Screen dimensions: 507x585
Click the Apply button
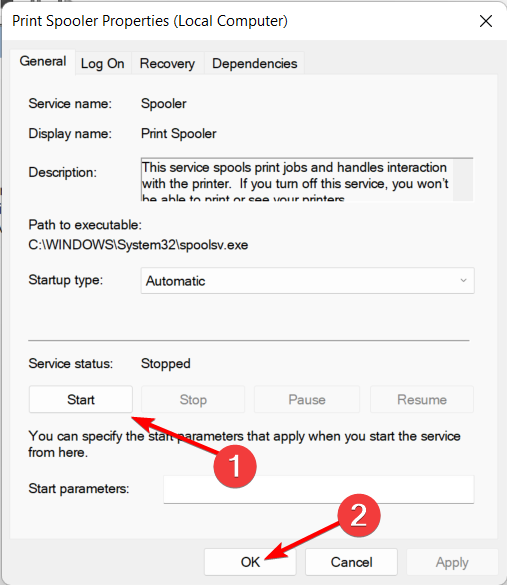452,562
